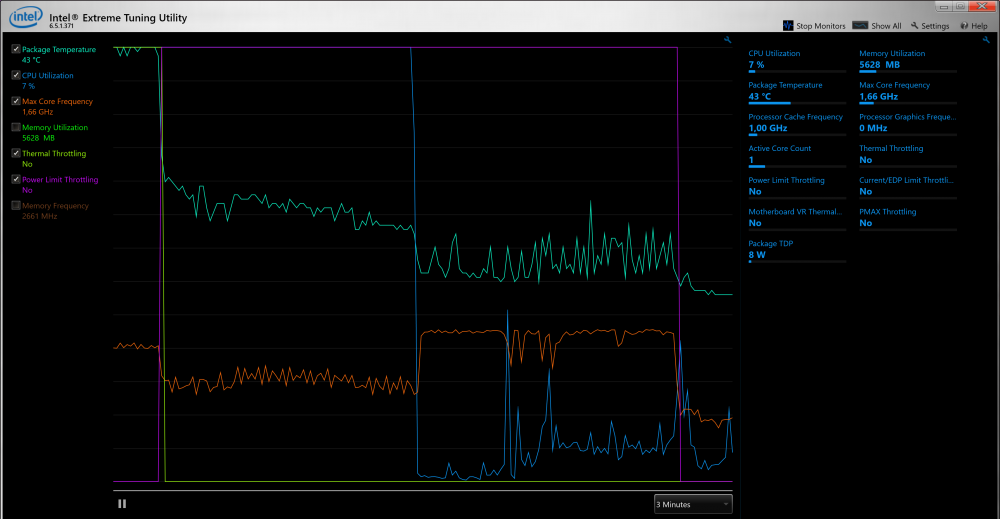Click the Help question-mark icon
The height and width of the screenshot is (519, 1000).
pos(964,26)
